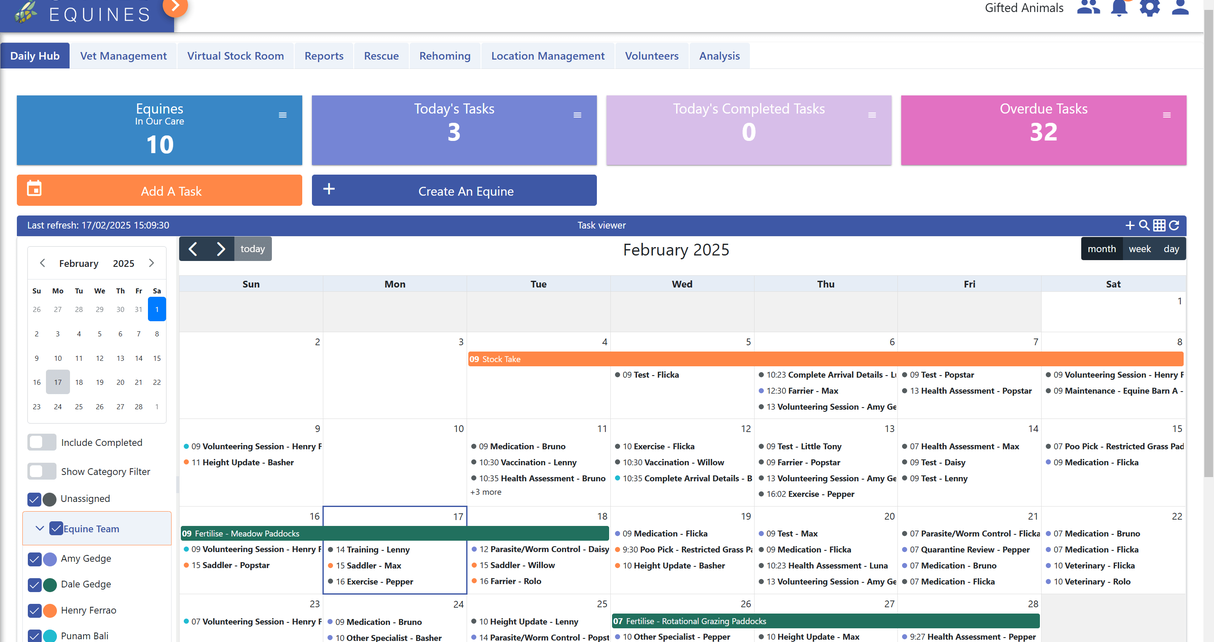The height and width of the screenshot is (642, 1214).
Task: Toggle the Include Completed switch
Action: tap(42, 442)
